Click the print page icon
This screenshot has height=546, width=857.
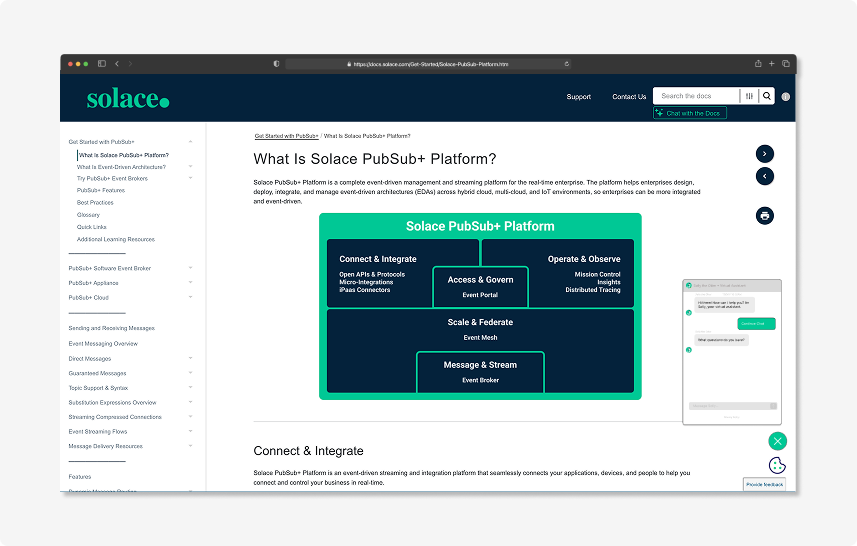click(x=764, y=215)
